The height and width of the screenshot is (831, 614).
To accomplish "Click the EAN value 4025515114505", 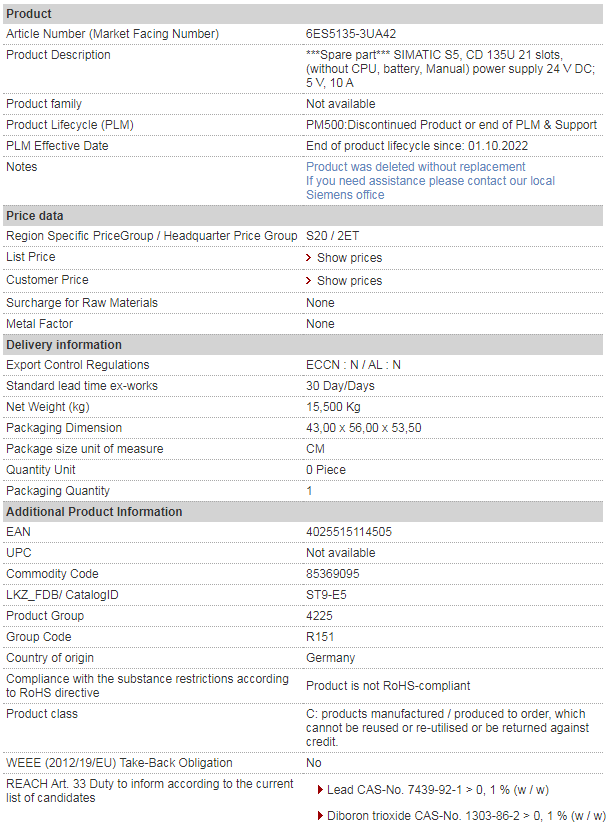I will pyautogui.click(x=349, y=532).
